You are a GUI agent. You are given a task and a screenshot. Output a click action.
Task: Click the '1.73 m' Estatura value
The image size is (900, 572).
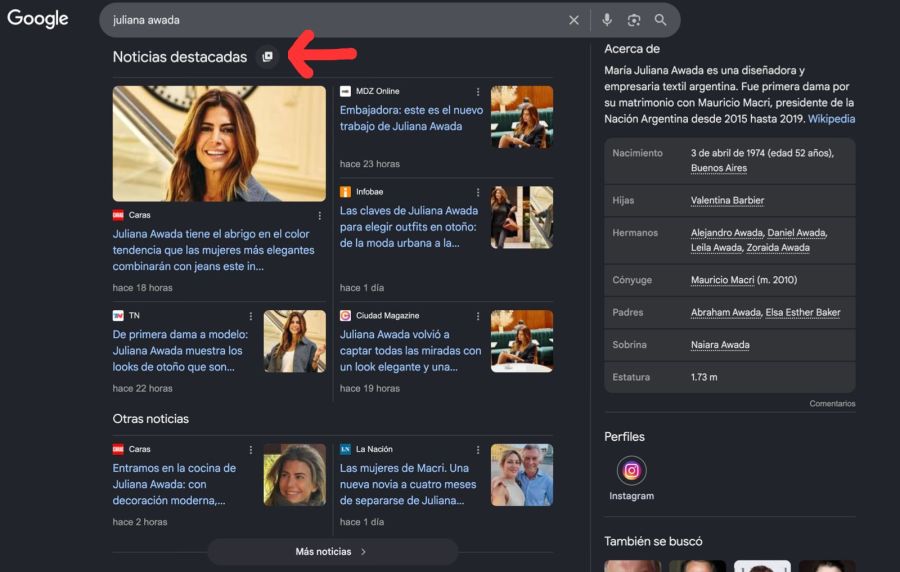pyautogui.click(x=704, y=377)
